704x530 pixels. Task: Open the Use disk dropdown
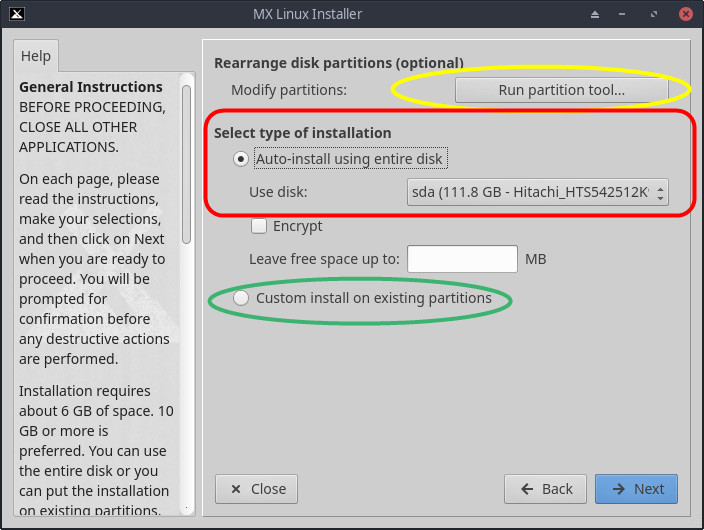(537, 192)
